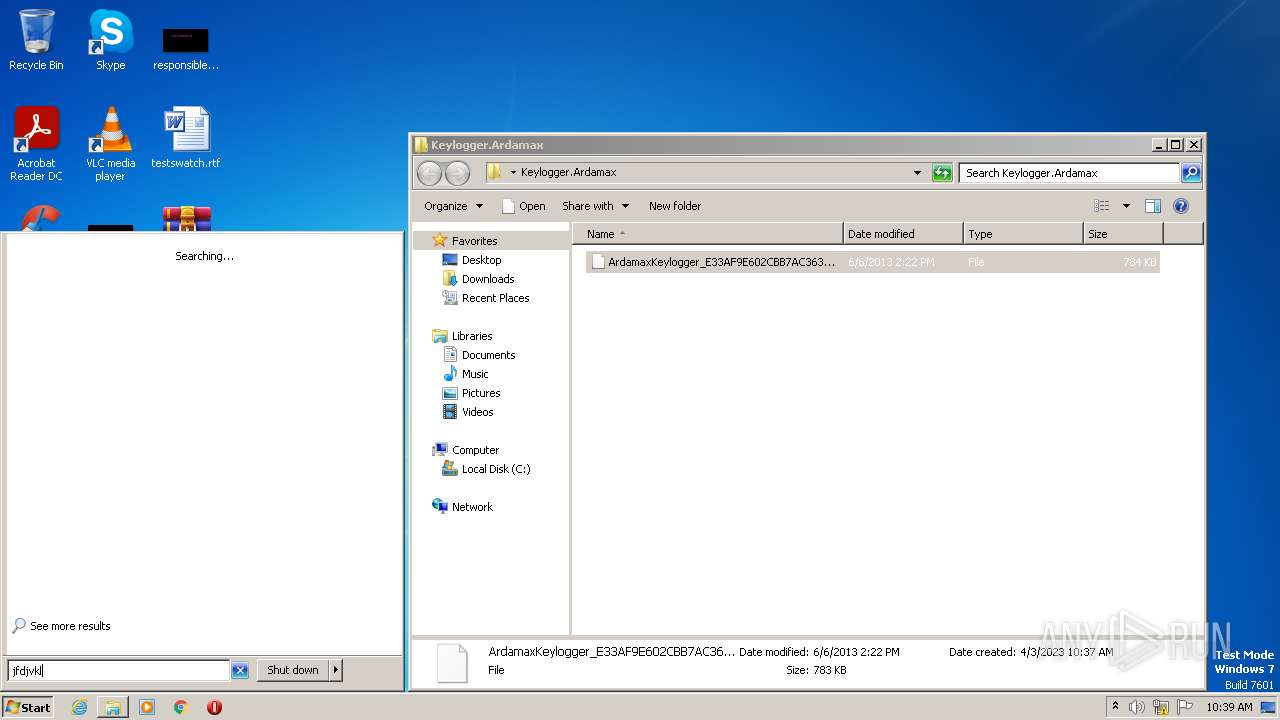
Task: Click the Search Keylogger.Ardamax field
Action: pos(1069,173)
